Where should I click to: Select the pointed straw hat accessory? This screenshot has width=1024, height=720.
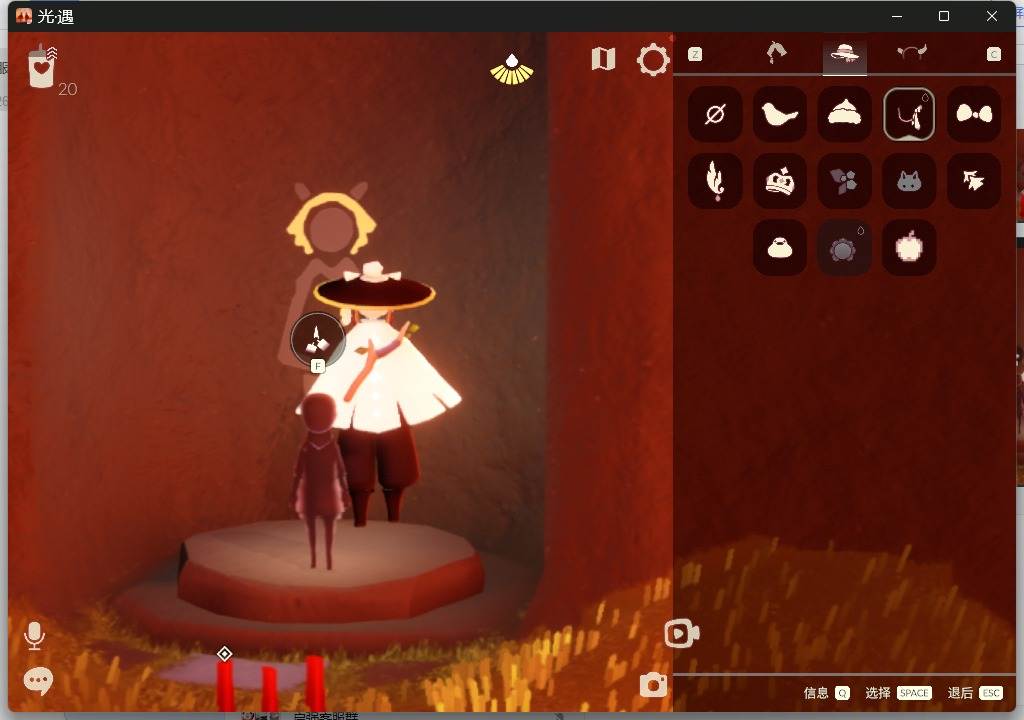pos(844,114)
